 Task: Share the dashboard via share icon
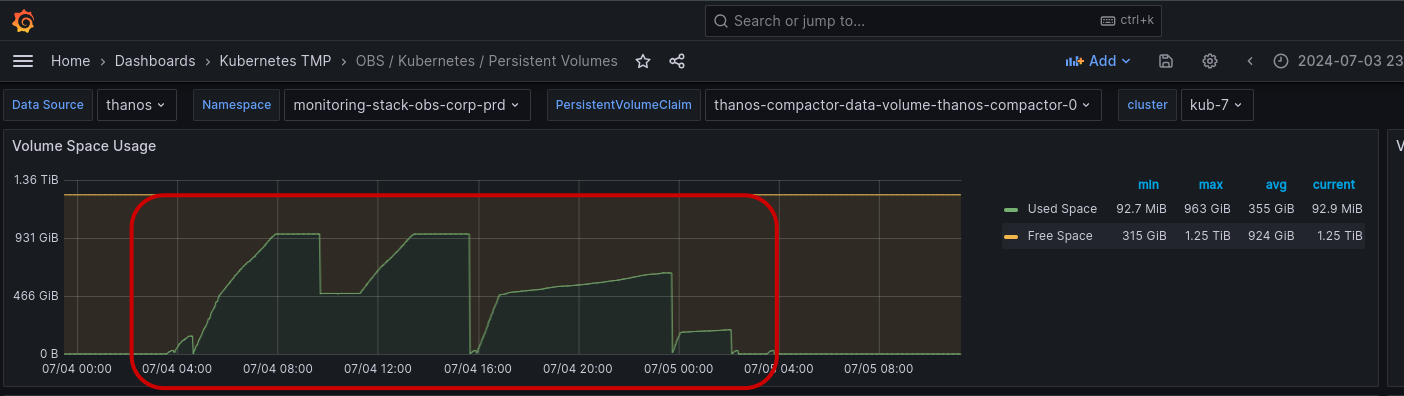677,61
